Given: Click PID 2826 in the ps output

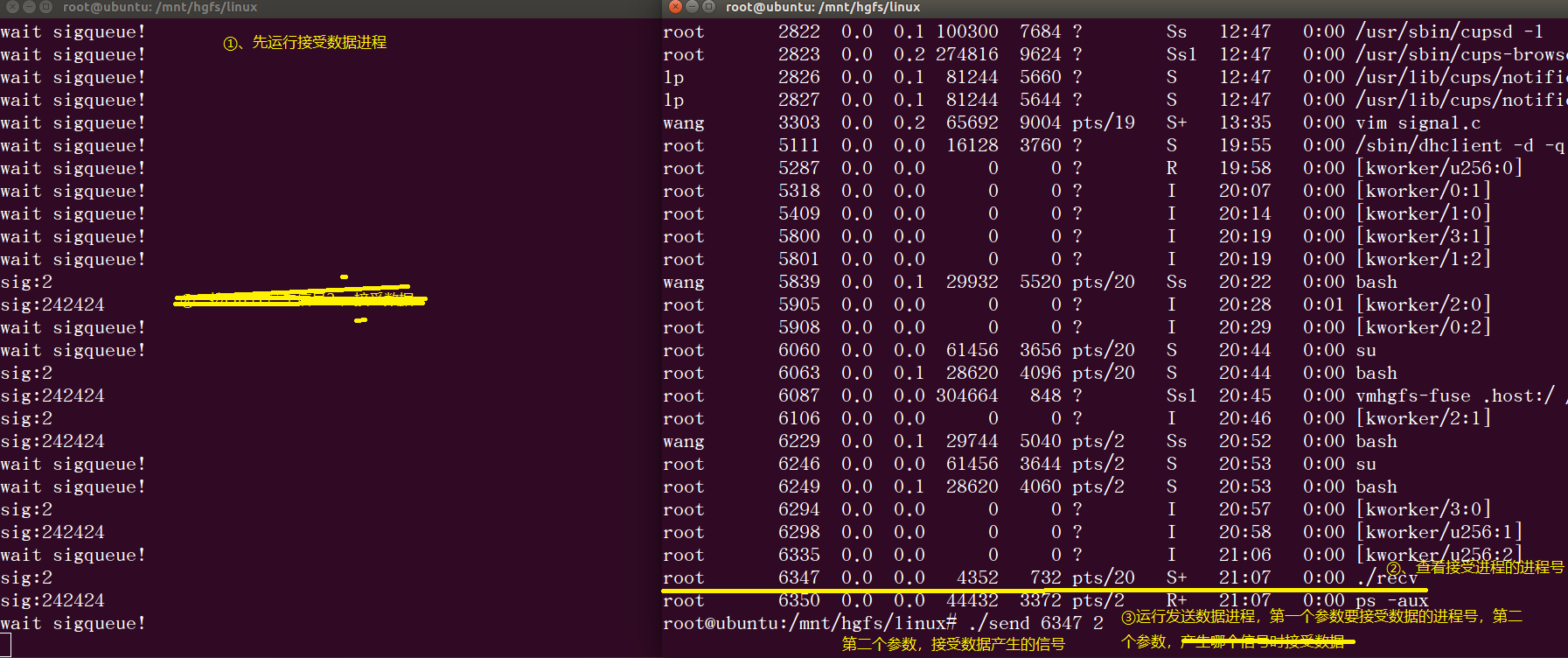Looking at the screenshot, I should 799,77.
